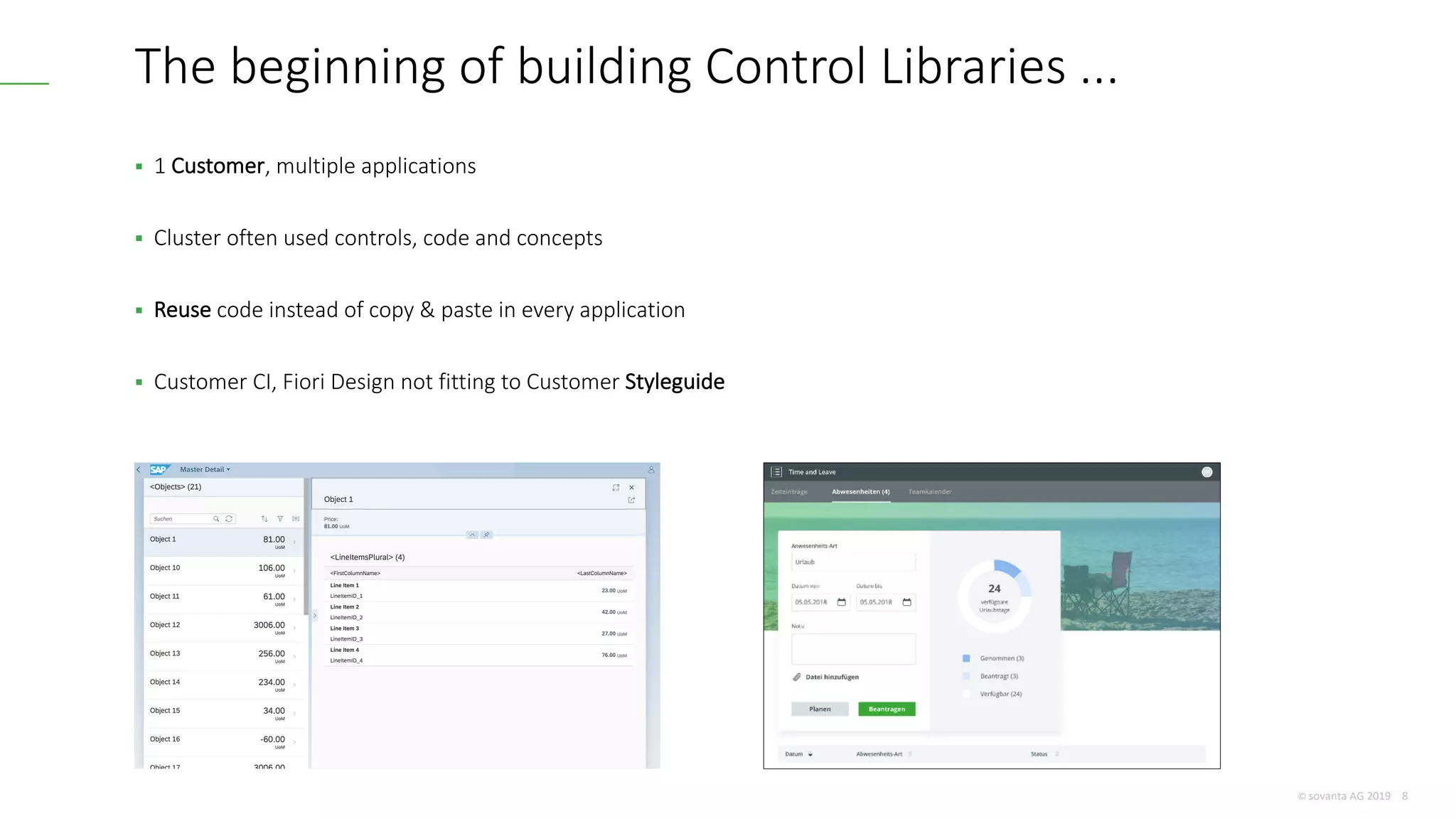Sort by the Datum column arrow
The height and width of the screenshot is (819, 1456).
tap(810, 754)
